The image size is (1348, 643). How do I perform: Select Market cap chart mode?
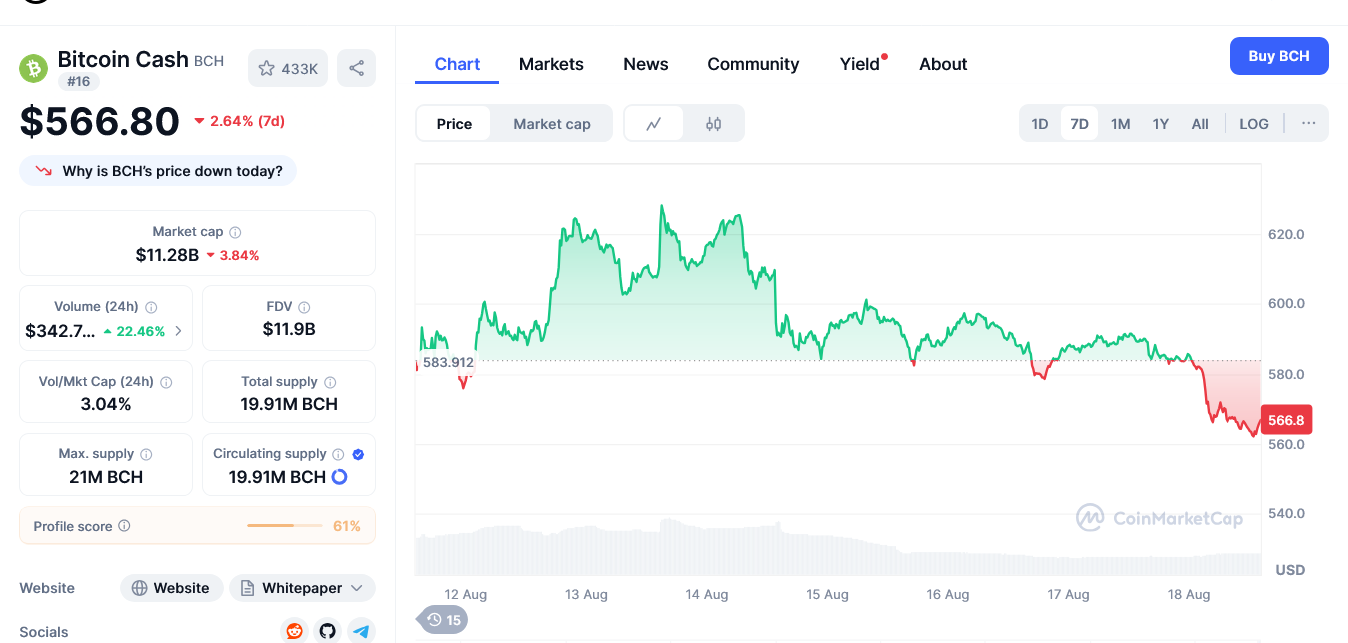(x=552, y=124)
